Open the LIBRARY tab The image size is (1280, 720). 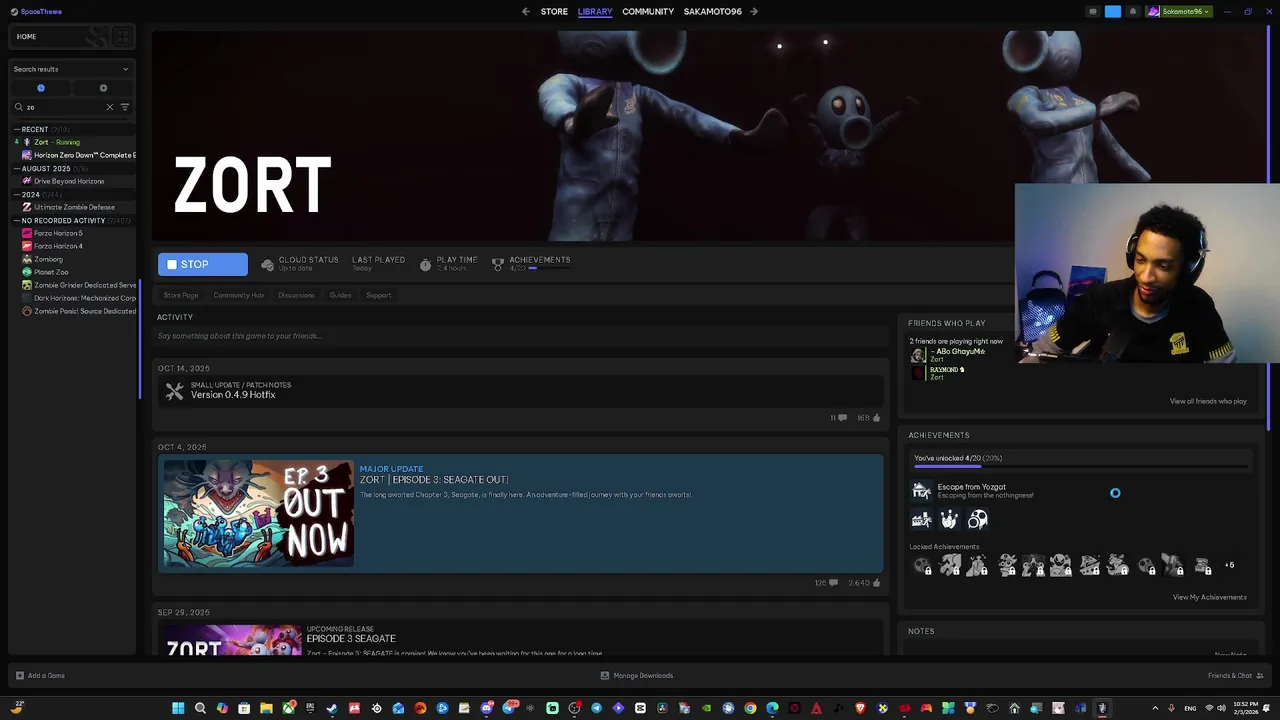pyautogui.click(x=595, y=12)
